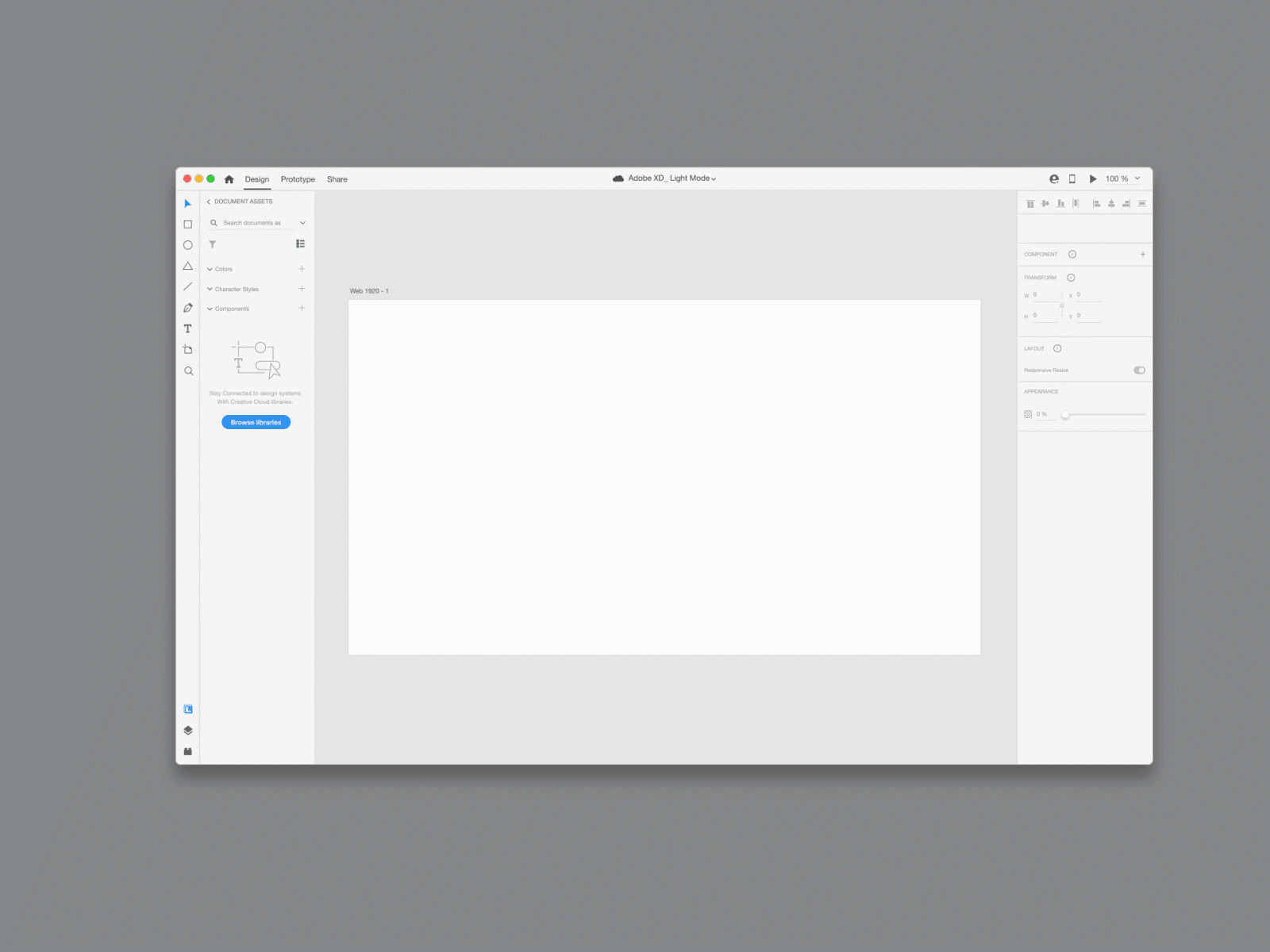Click the Browse libraries button

[x=256, y=423]
